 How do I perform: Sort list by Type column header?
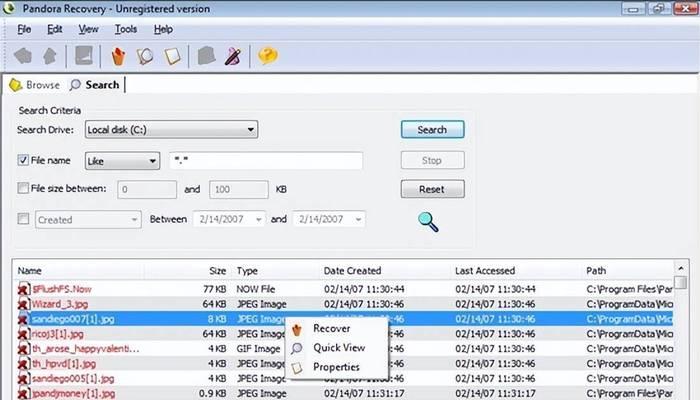pyautogui.click(x=247, y=271)
